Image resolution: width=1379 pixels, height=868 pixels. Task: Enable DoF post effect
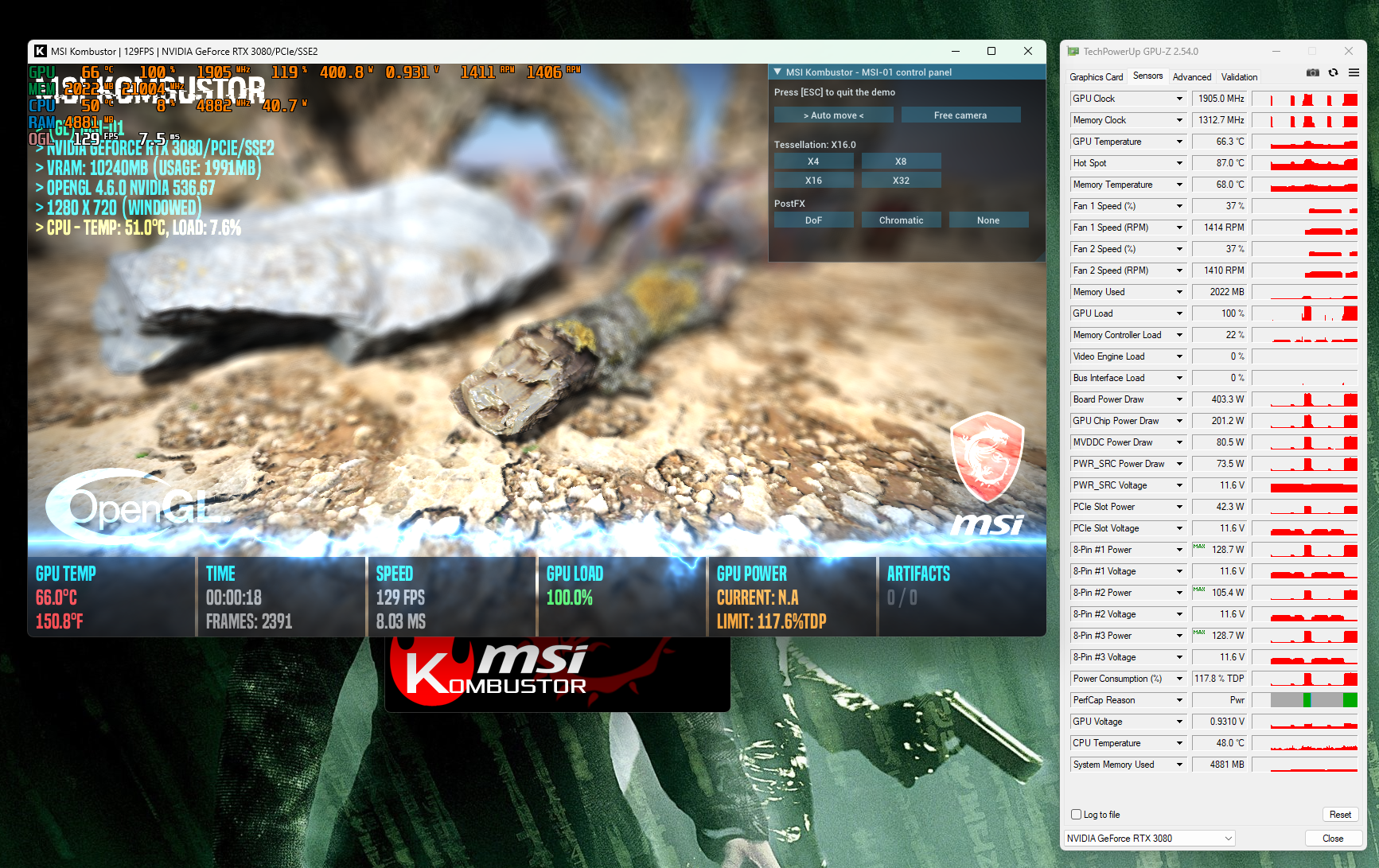[x=813, y=220]
